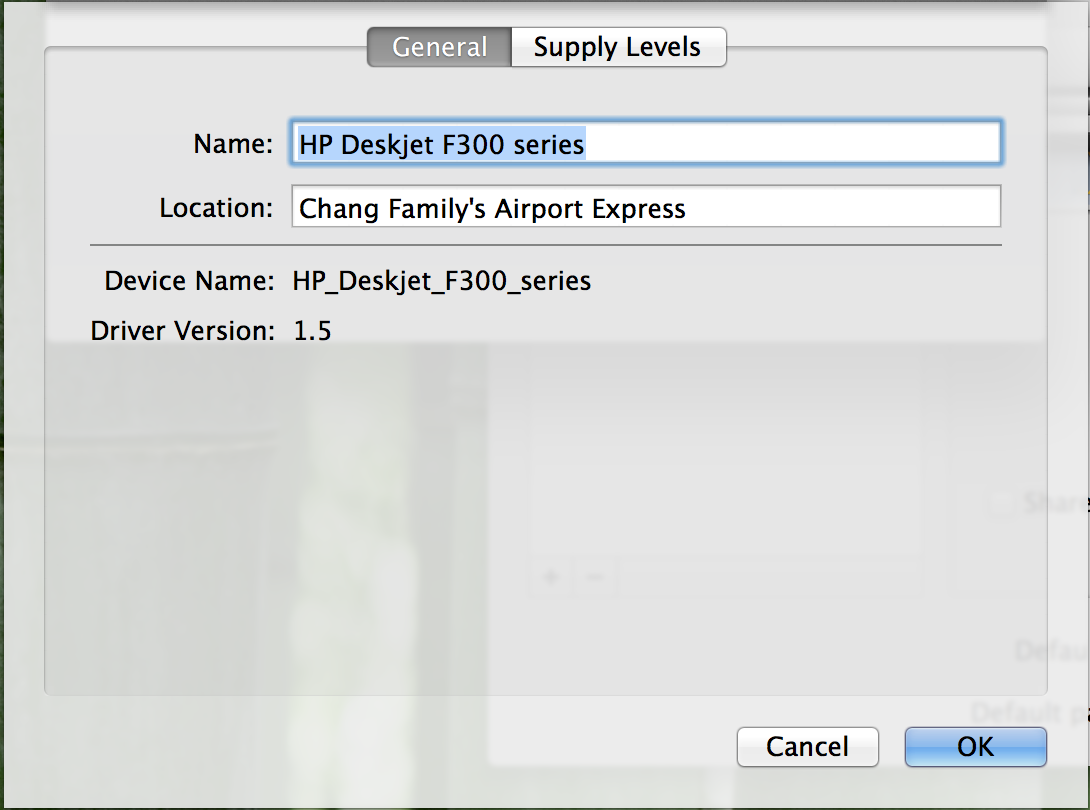This screenshot has width=1090, height=810.
Task: Click the Device Name: label
Action: [x=189, y=281]
